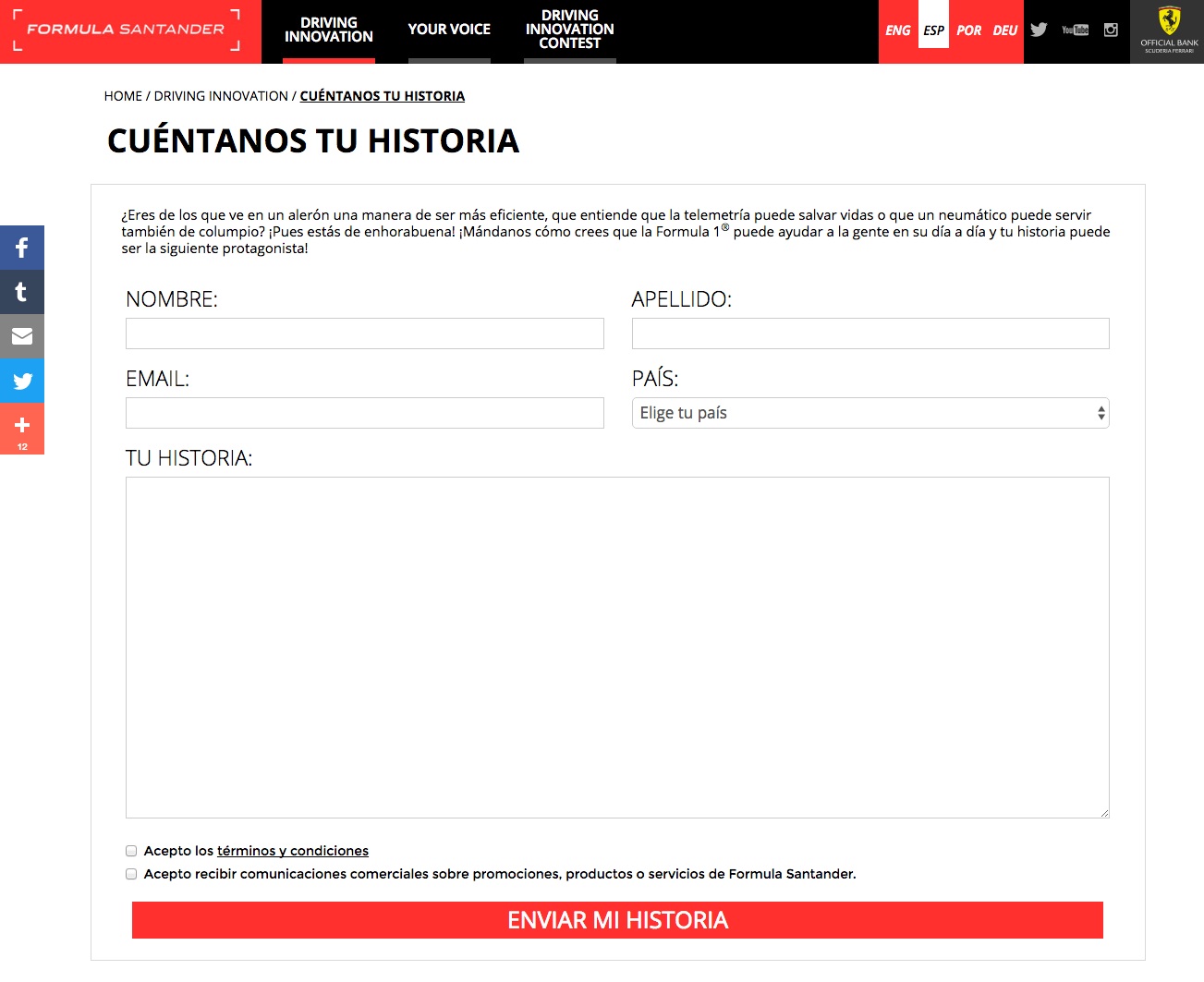Focus the Email input field
Screen dimensions: 1204x982
(365, 413)
